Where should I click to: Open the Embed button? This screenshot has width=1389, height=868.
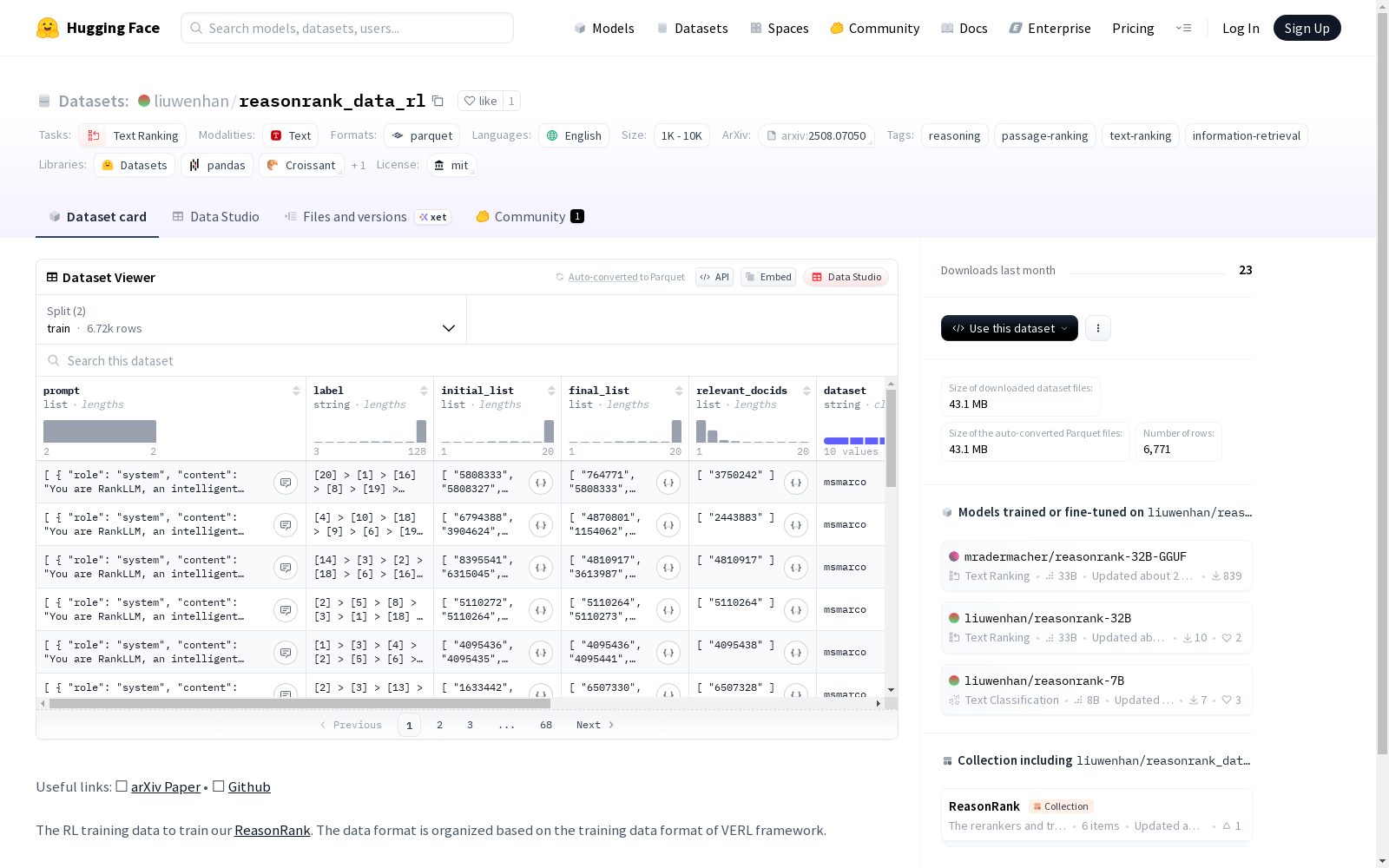(x=768, y=277)
